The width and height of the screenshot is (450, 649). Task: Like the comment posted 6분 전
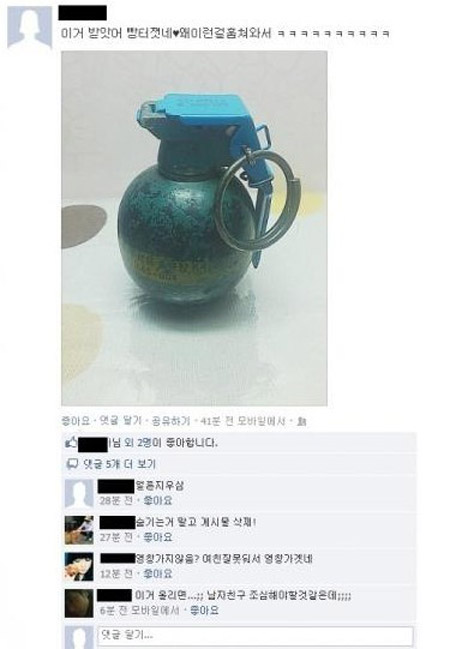point(204,611)
